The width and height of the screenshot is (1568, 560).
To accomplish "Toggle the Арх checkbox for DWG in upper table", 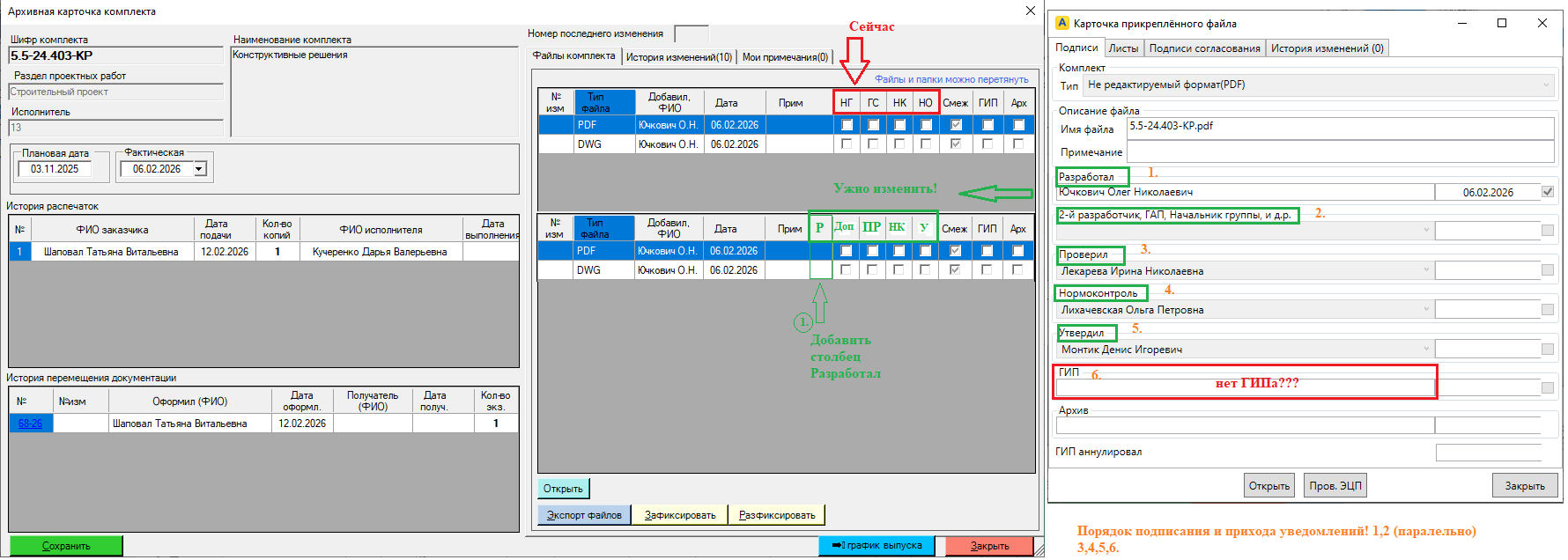I will click(x=1018, y=144).
